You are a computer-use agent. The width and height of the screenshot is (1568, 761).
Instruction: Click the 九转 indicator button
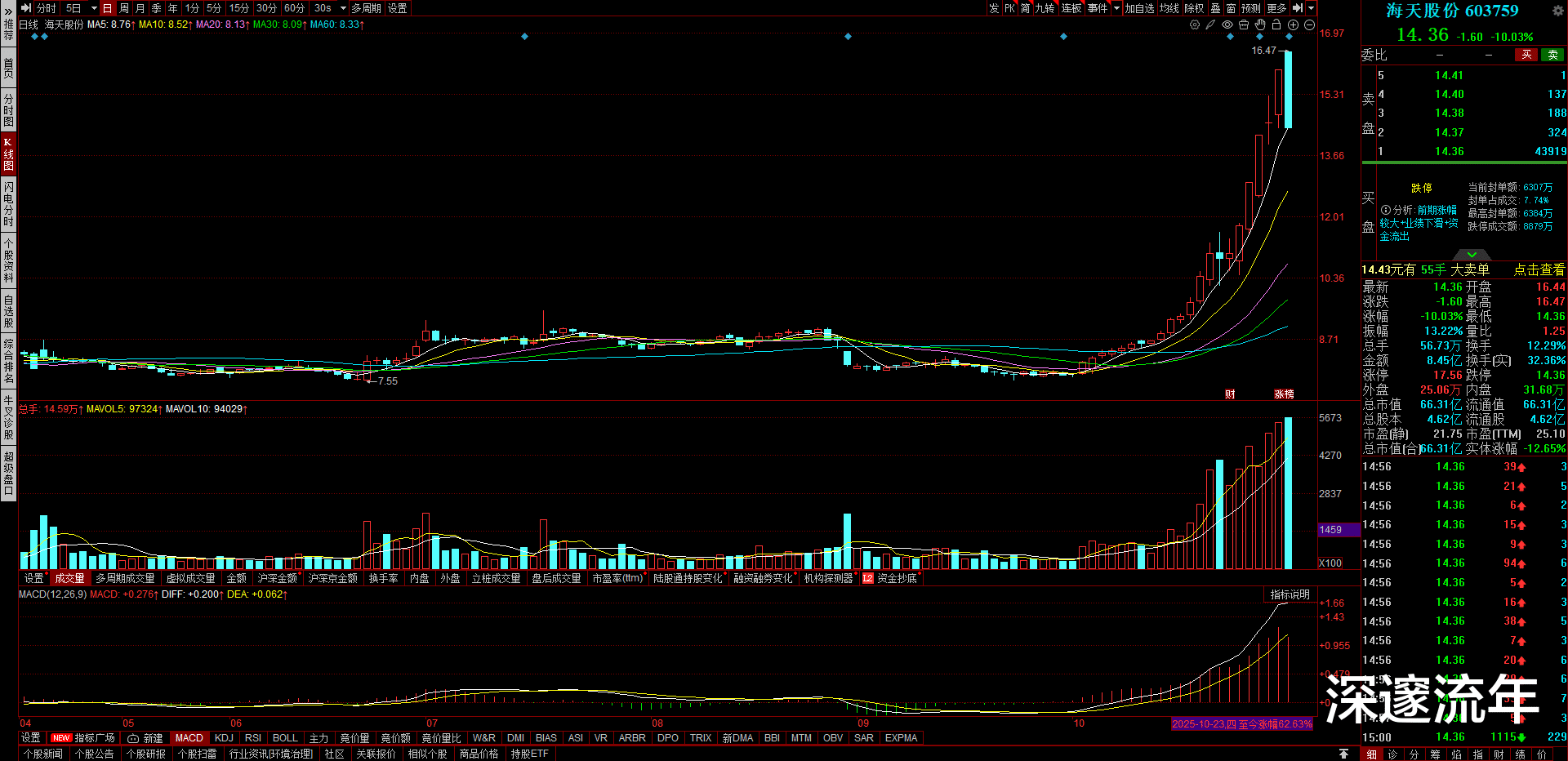coord(1045,8)
